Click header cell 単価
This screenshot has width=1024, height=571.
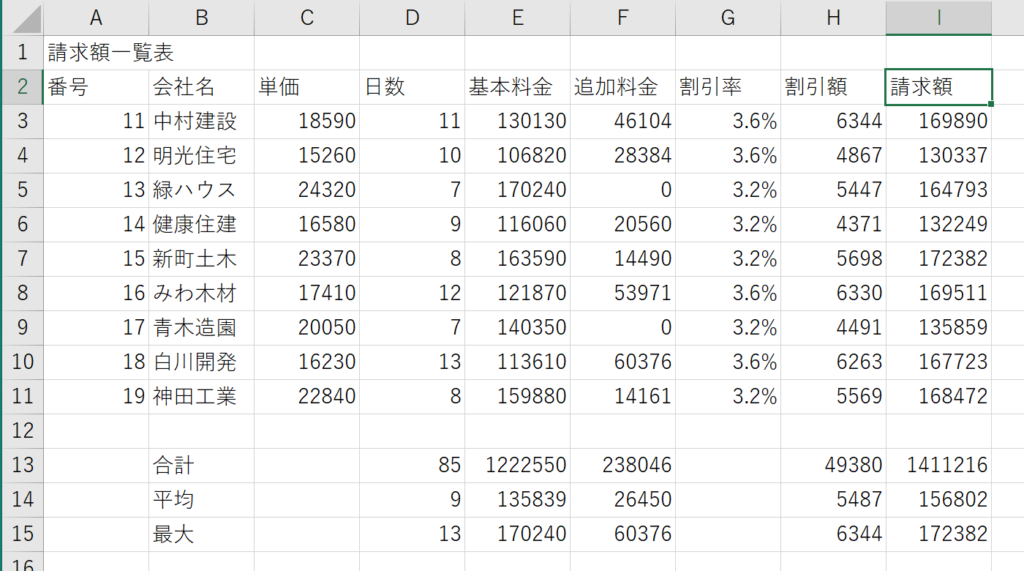[307, 87]
